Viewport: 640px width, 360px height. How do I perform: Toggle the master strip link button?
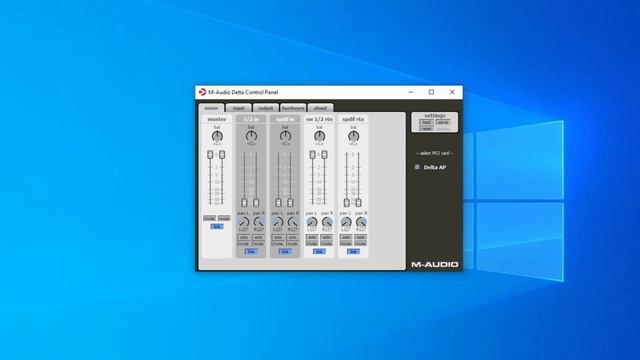click(x=217, y=227)
